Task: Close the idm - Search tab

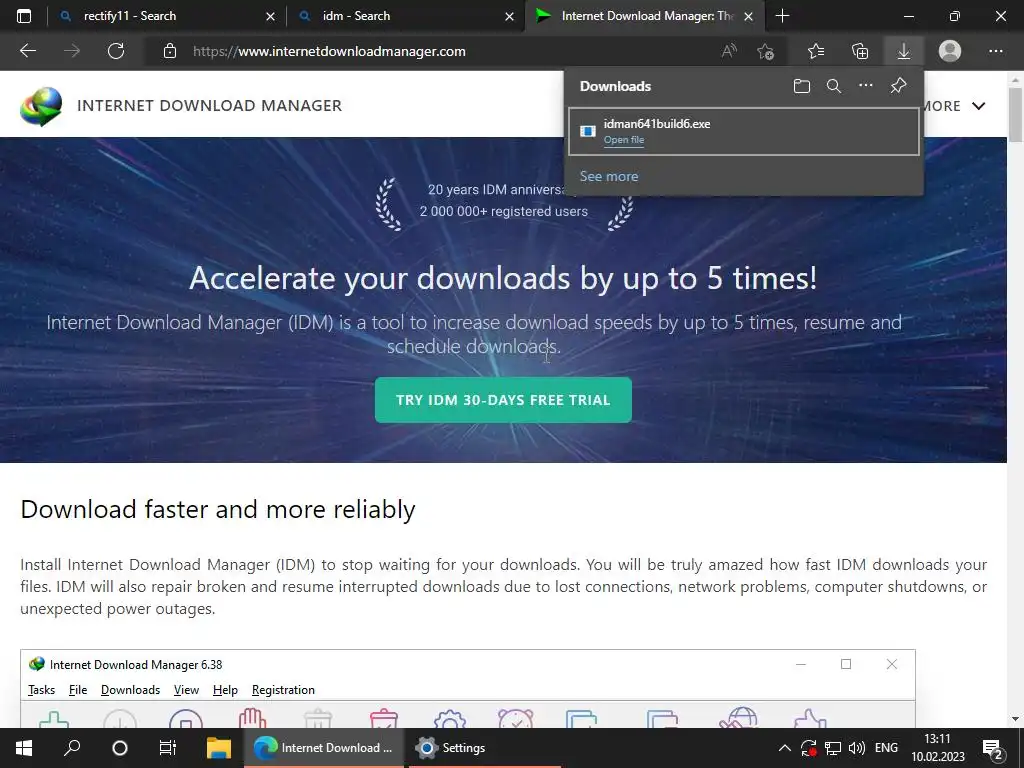Action: (509, 16)
